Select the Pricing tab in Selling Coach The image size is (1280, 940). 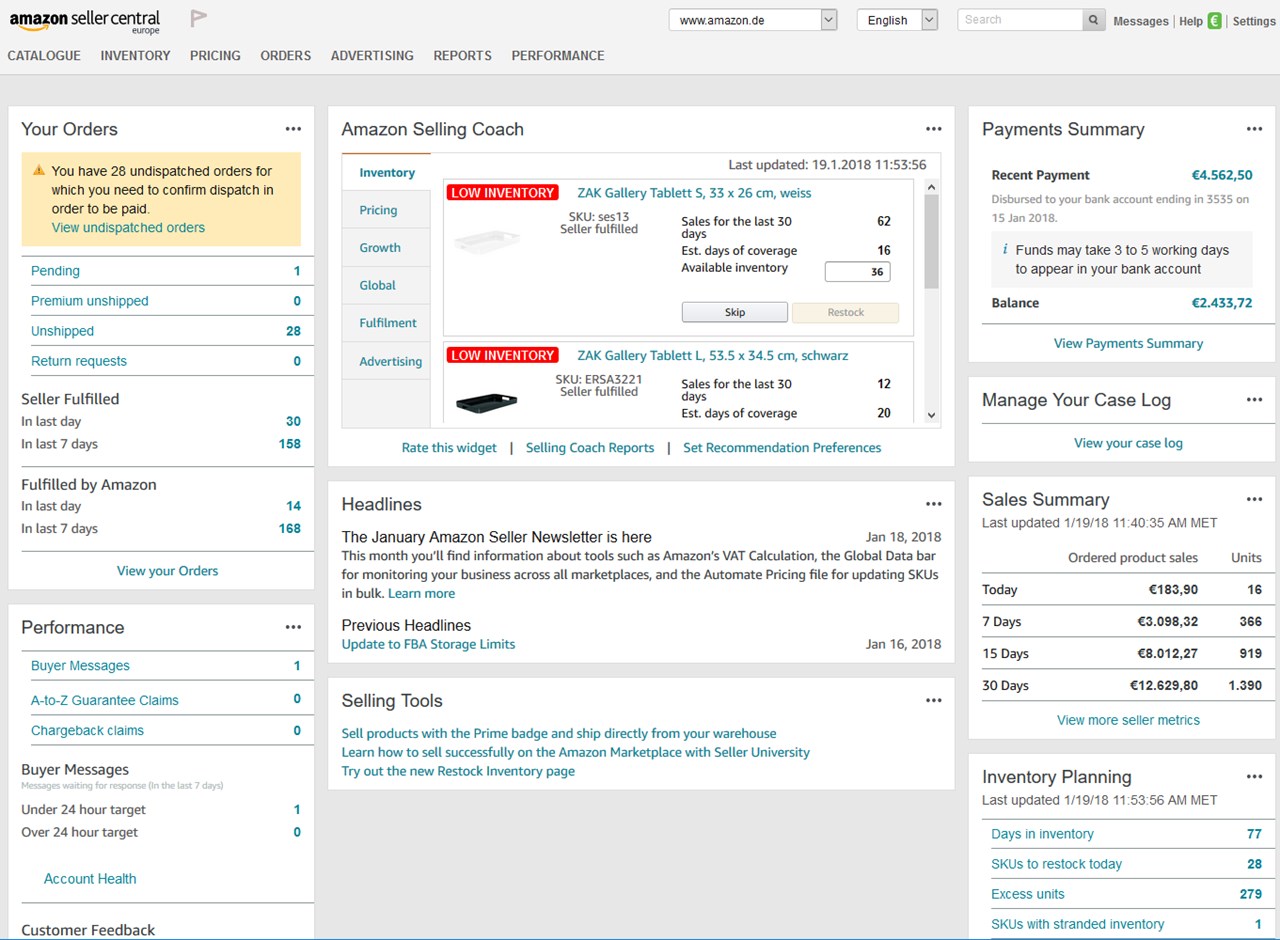[386, 210]
